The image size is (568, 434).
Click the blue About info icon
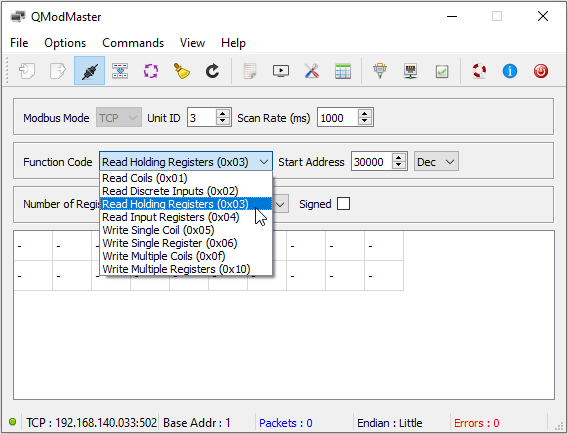click(x=510, y=71)
